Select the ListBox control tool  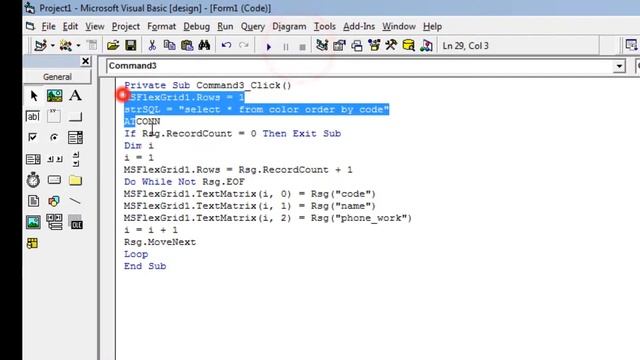33,159
